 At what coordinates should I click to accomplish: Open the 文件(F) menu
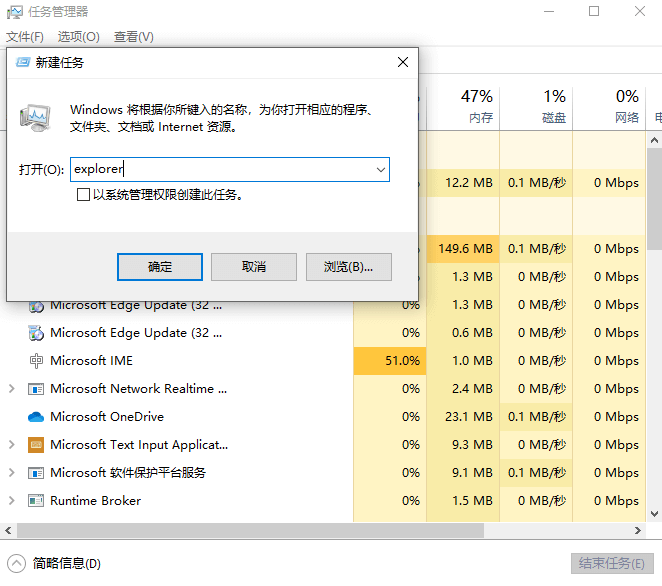click(25, 37)
